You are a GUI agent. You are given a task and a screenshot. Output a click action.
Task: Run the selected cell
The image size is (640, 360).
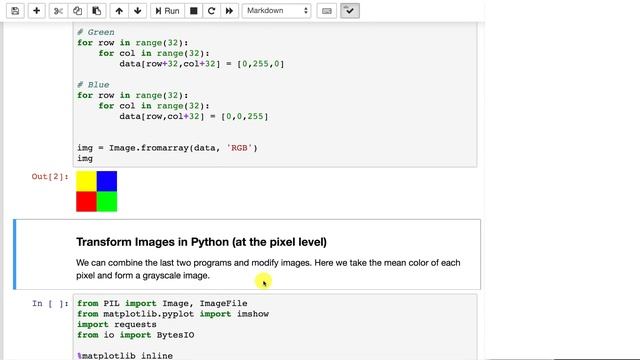167,11
